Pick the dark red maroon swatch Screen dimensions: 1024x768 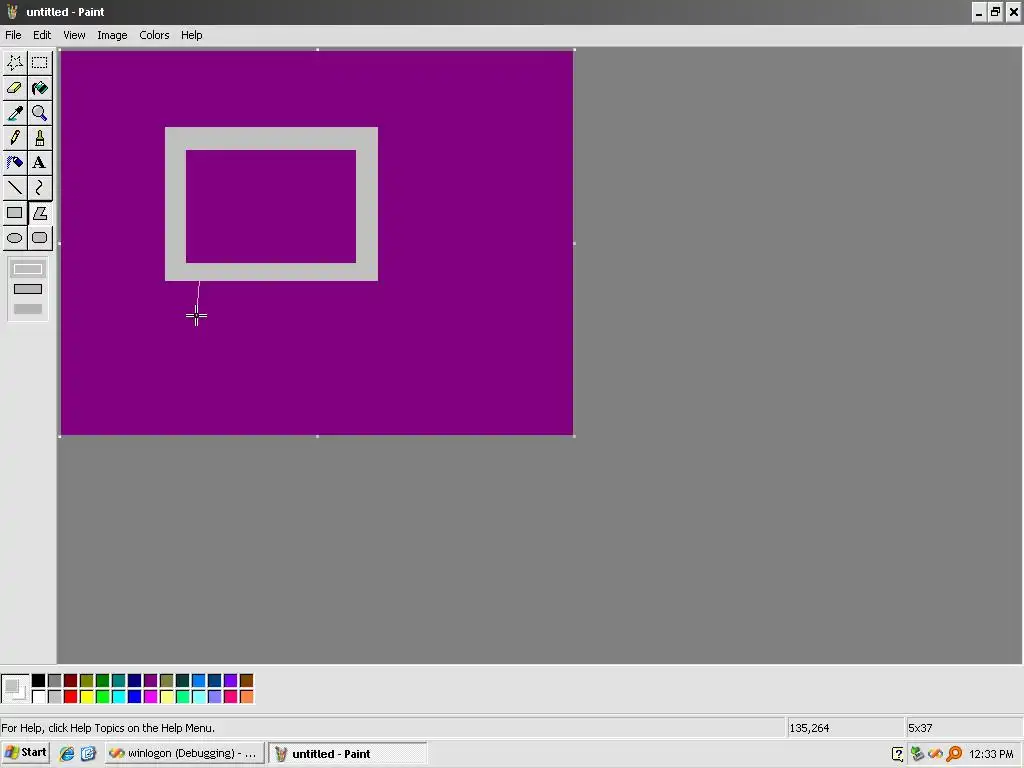tap(71, 680)
